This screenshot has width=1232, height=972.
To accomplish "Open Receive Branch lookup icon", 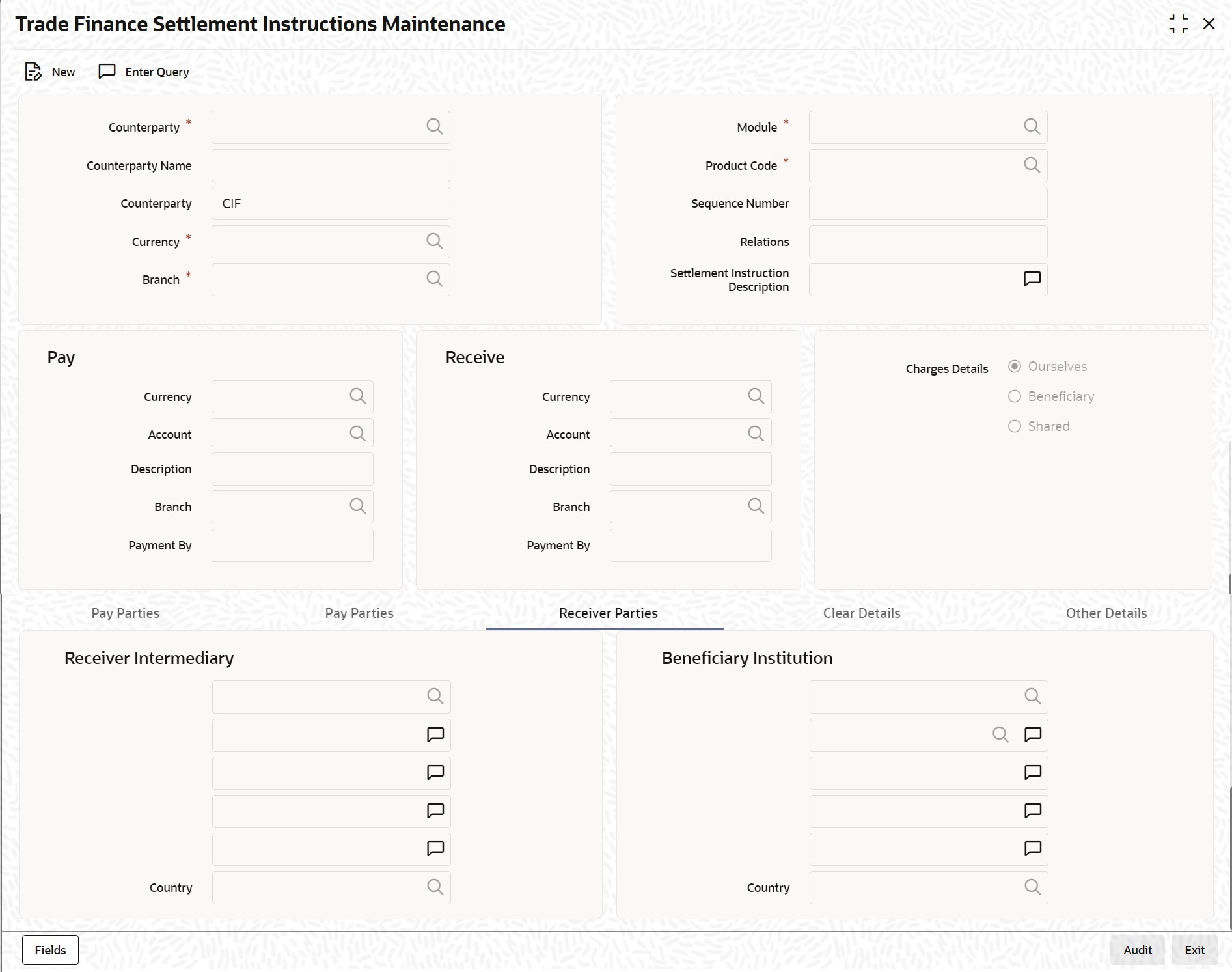I will pos(756,507).
